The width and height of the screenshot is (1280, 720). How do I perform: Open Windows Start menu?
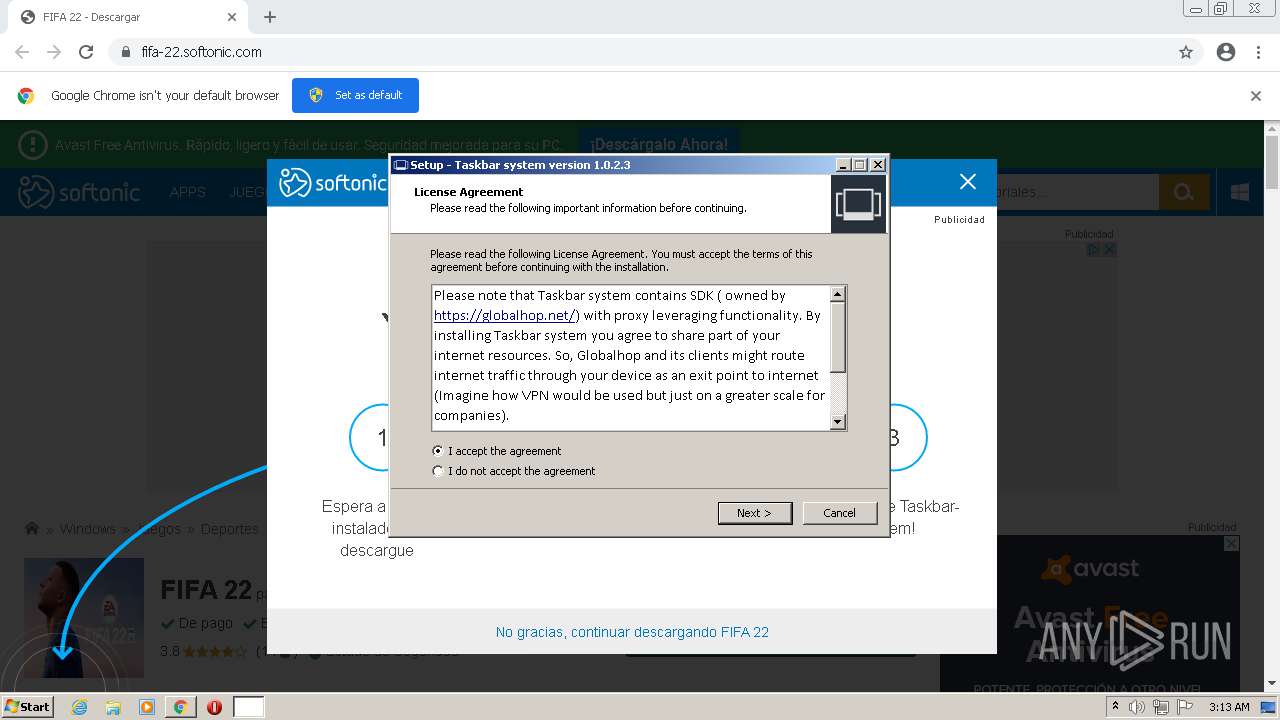click(27, 706)
